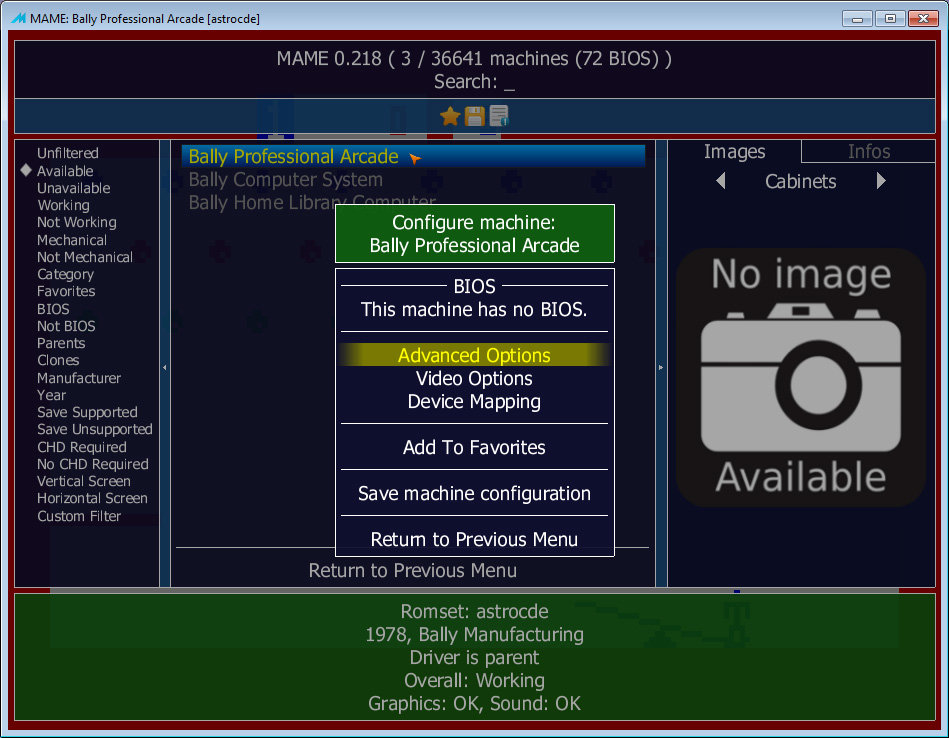Go to previous image category left arrow

(x=720, y=181)
